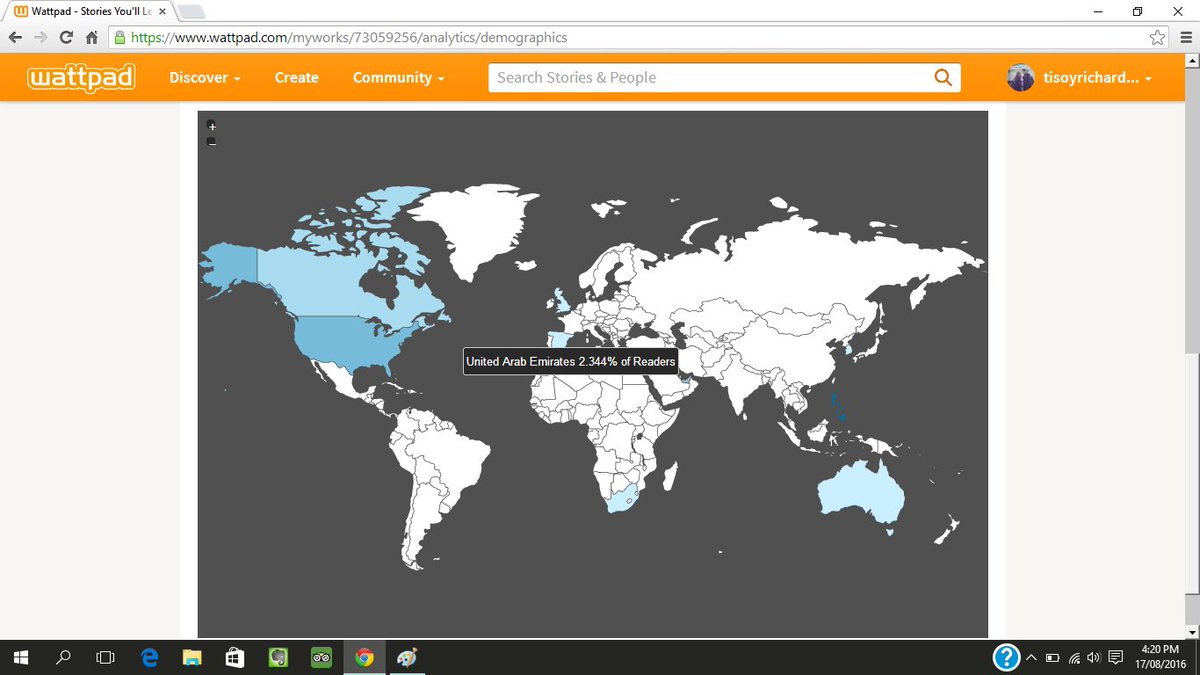
Task: Launch Evernote from the taskbar
Action: point(279,657)
